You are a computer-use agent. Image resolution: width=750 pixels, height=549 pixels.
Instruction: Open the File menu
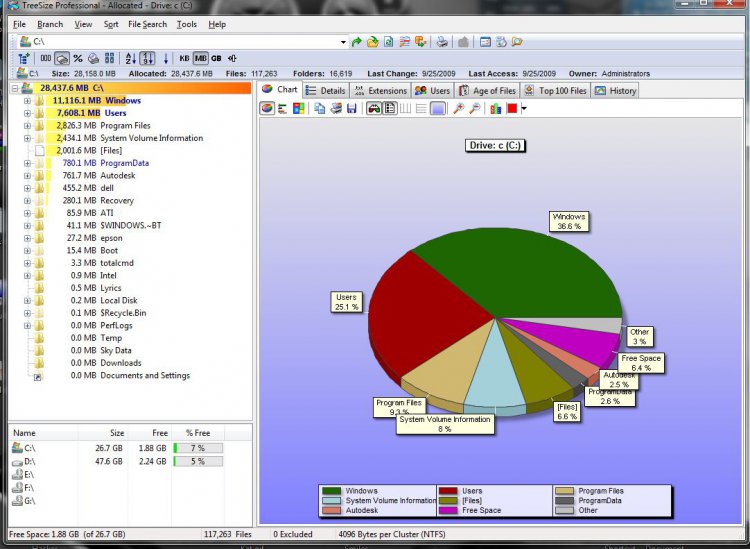coord(20,24)
